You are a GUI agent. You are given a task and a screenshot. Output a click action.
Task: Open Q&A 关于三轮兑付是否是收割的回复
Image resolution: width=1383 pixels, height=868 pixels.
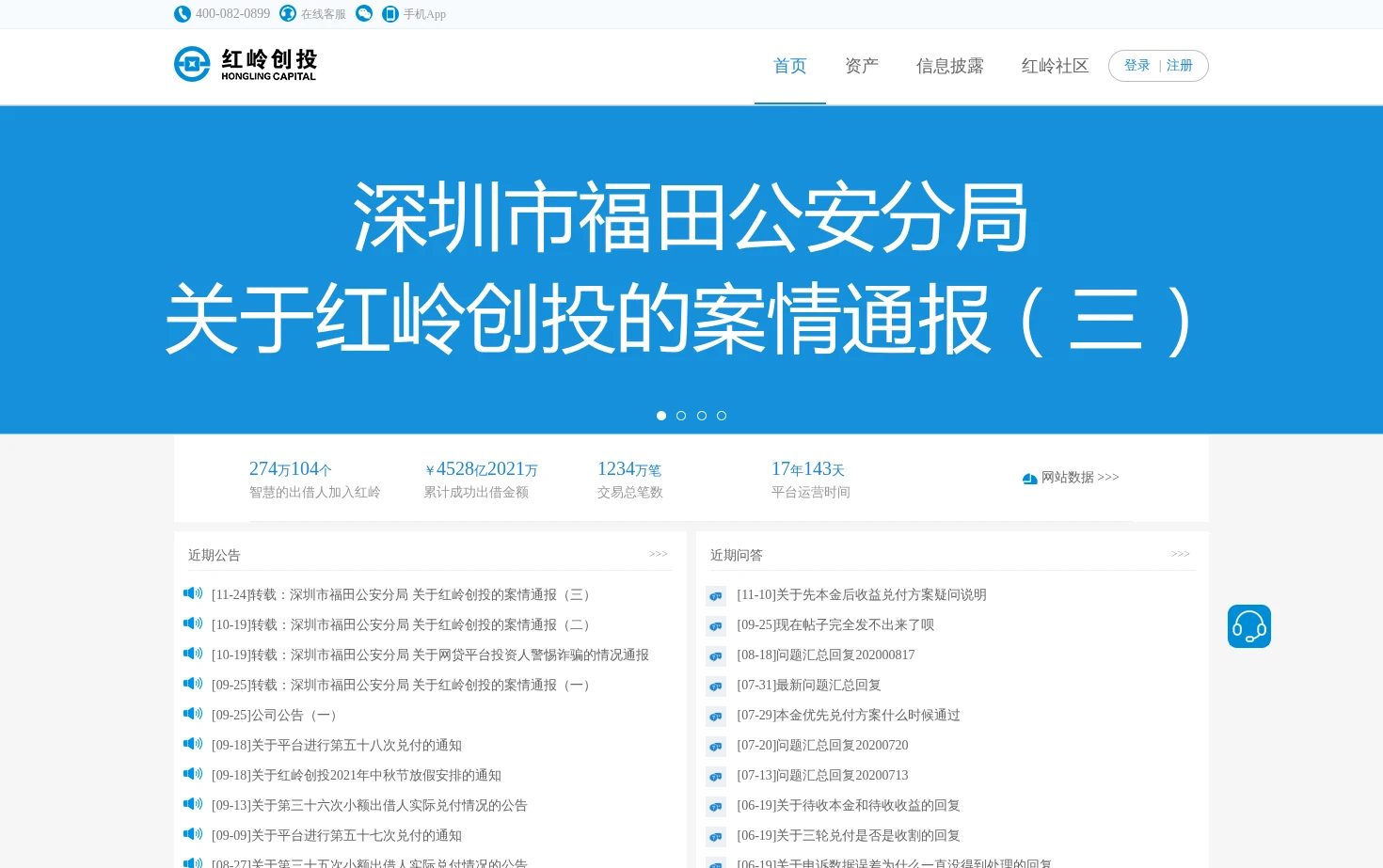(x=849, y=835)
